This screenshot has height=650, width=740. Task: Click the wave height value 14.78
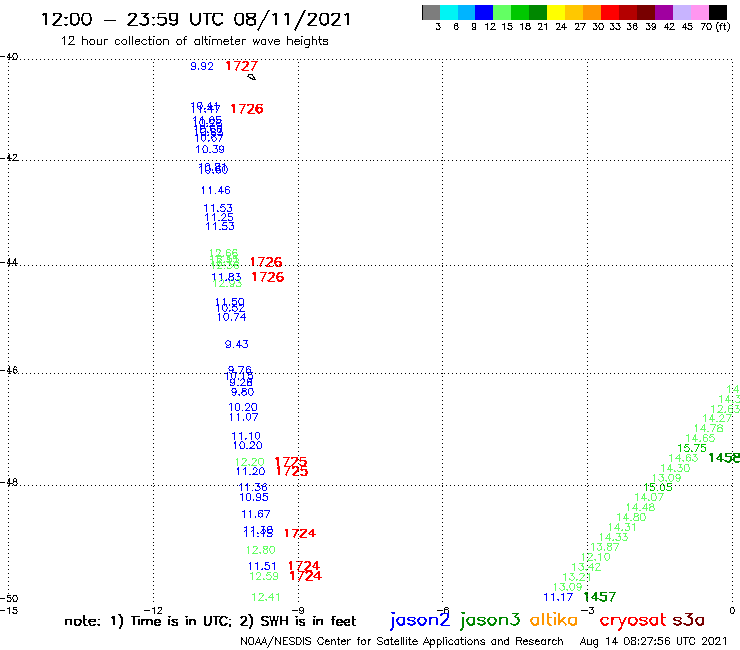pyautogui.click(x=708, y=428)
